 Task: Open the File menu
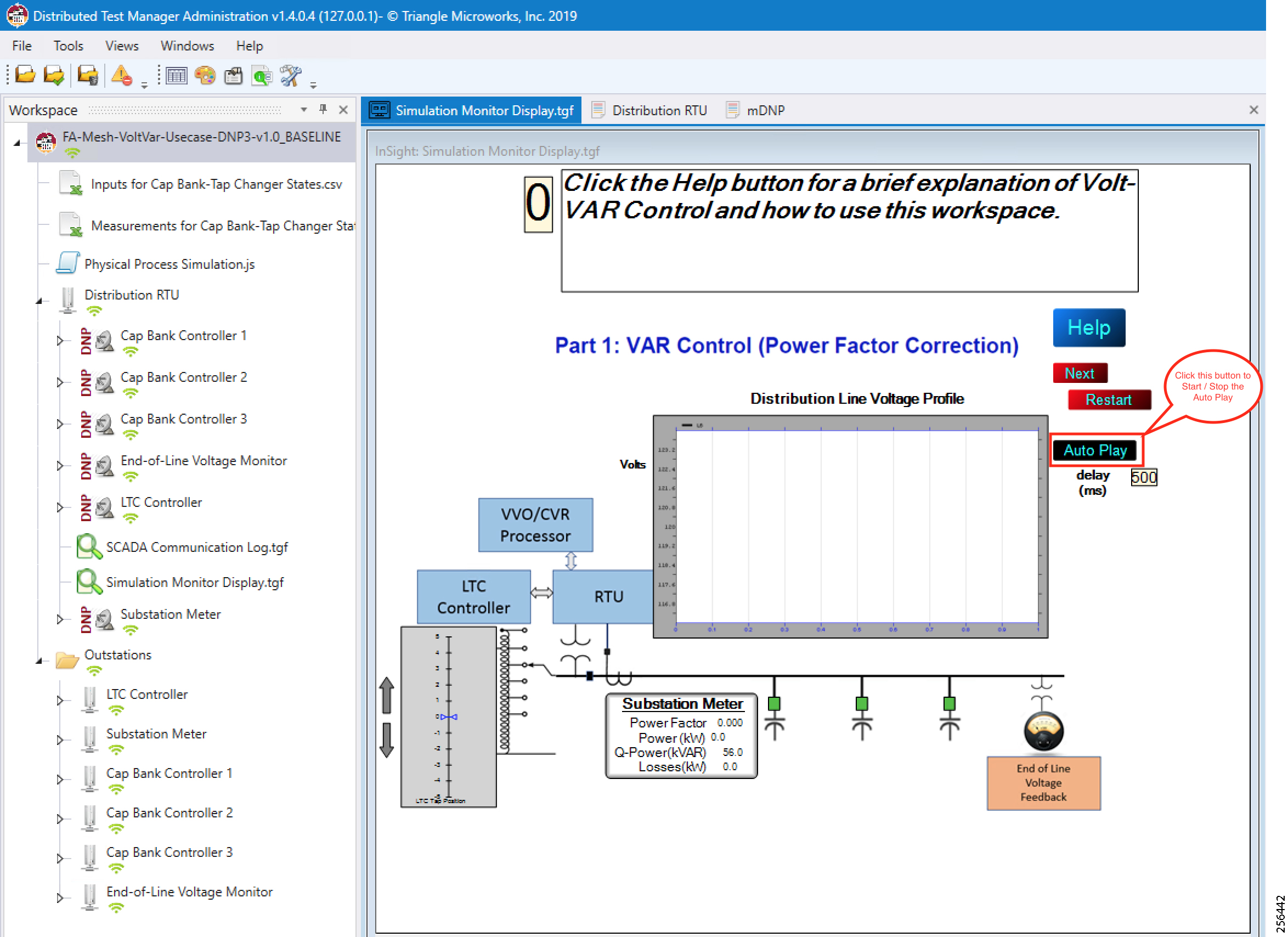(21, 46)
